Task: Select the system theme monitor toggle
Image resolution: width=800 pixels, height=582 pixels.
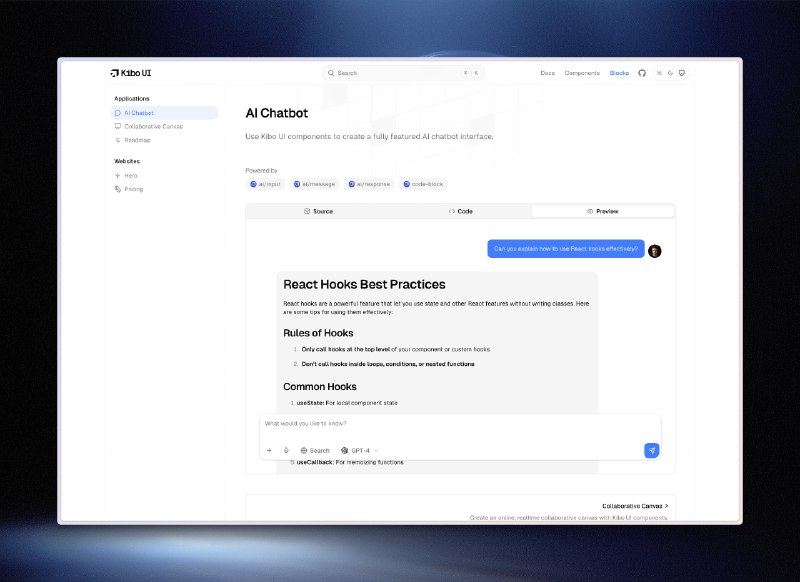Action: (x=682, y=73)
